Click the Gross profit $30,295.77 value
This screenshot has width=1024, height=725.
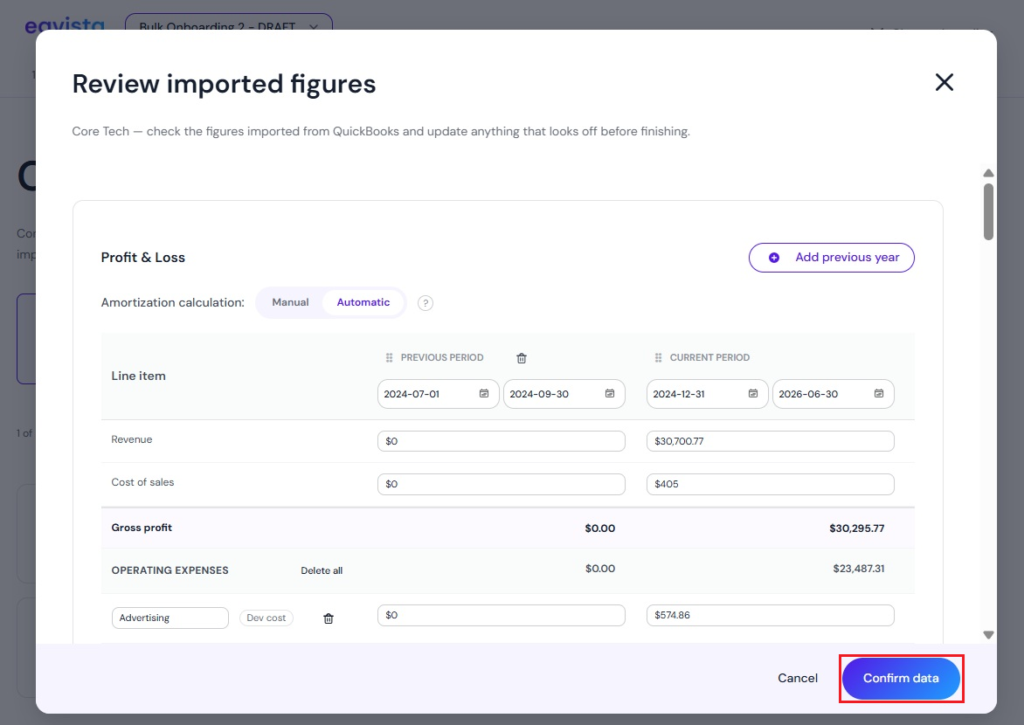click(x=857, y=528)
